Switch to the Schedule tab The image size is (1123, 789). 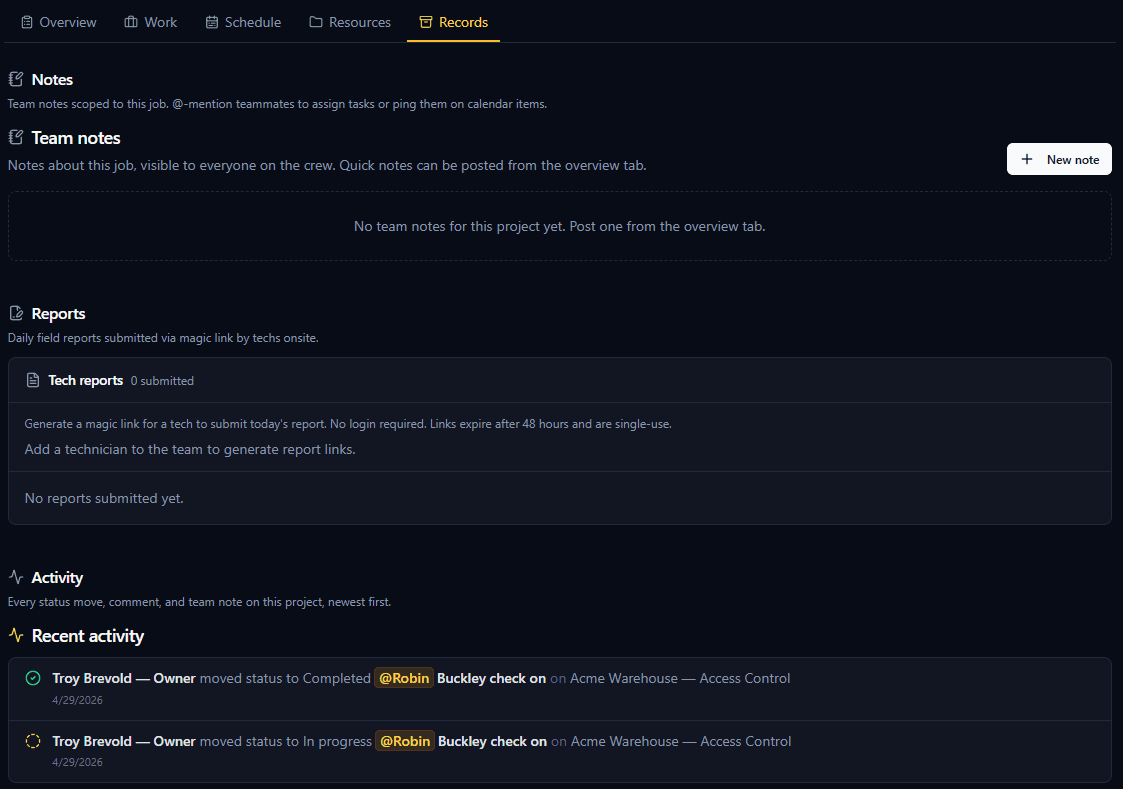coord(244,22)
